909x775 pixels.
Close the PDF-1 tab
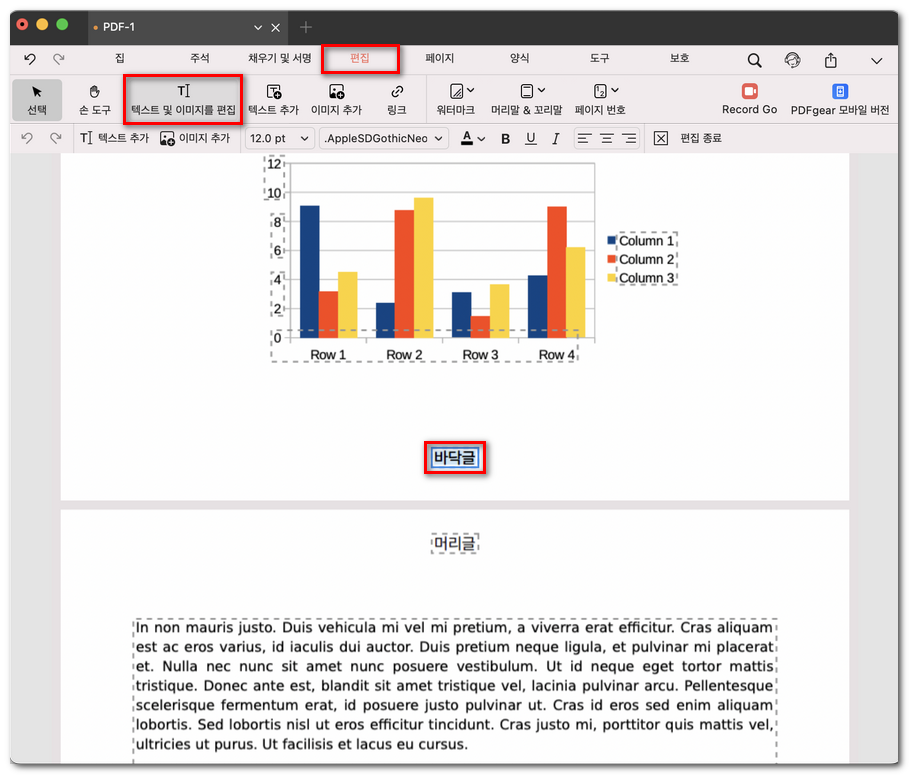pos(276,27)
